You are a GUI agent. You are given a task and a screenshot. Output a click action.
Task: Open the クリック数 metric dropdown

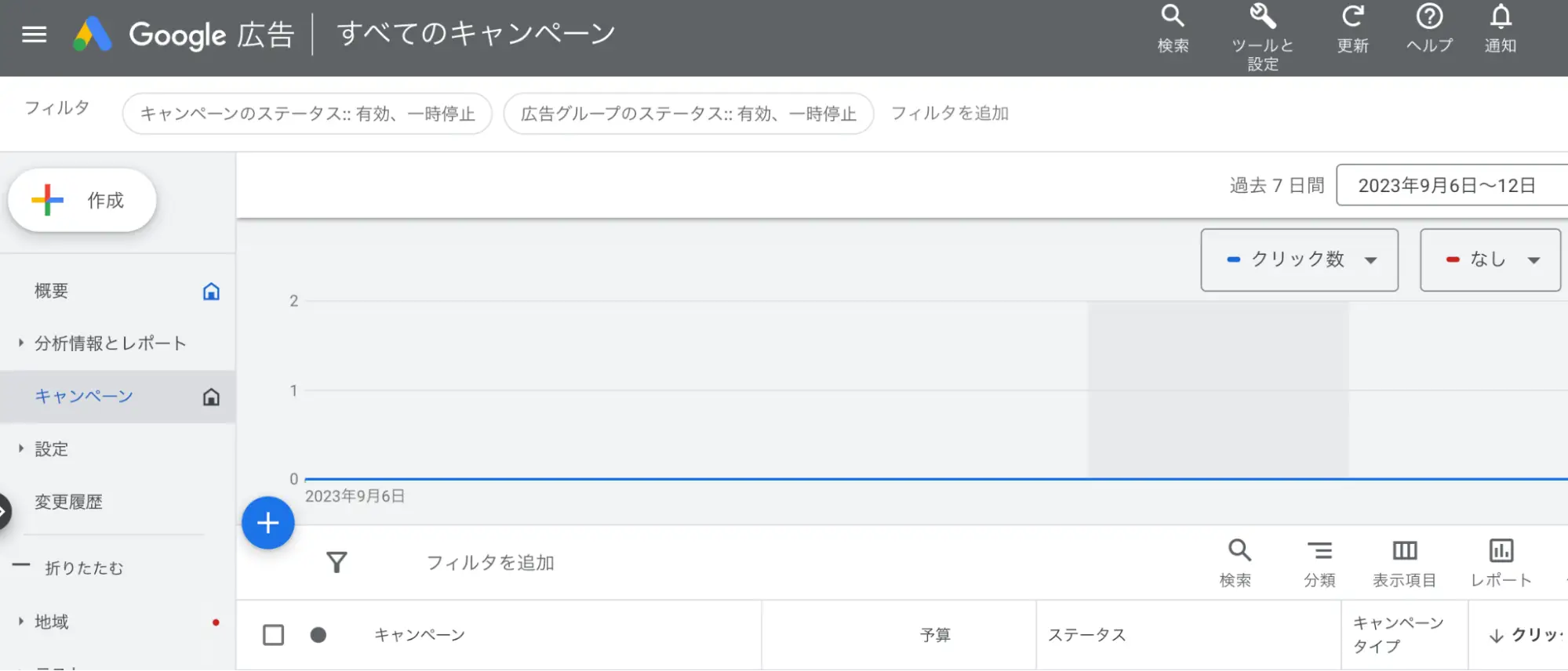(1299, 260)
